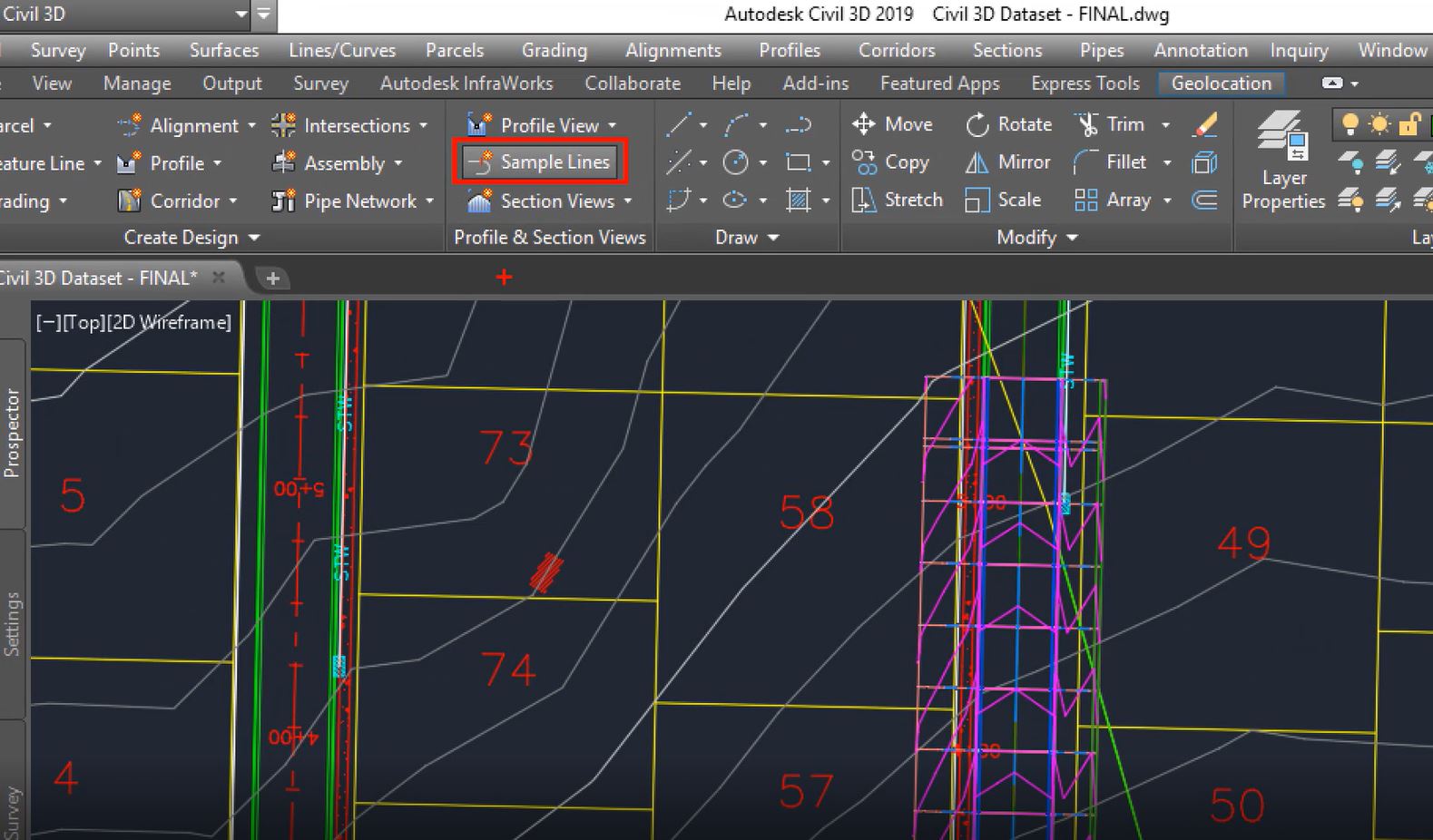The image size is (1433, 840).
Task: Switch to the Express Tools tab
Action: point(1085,83)
